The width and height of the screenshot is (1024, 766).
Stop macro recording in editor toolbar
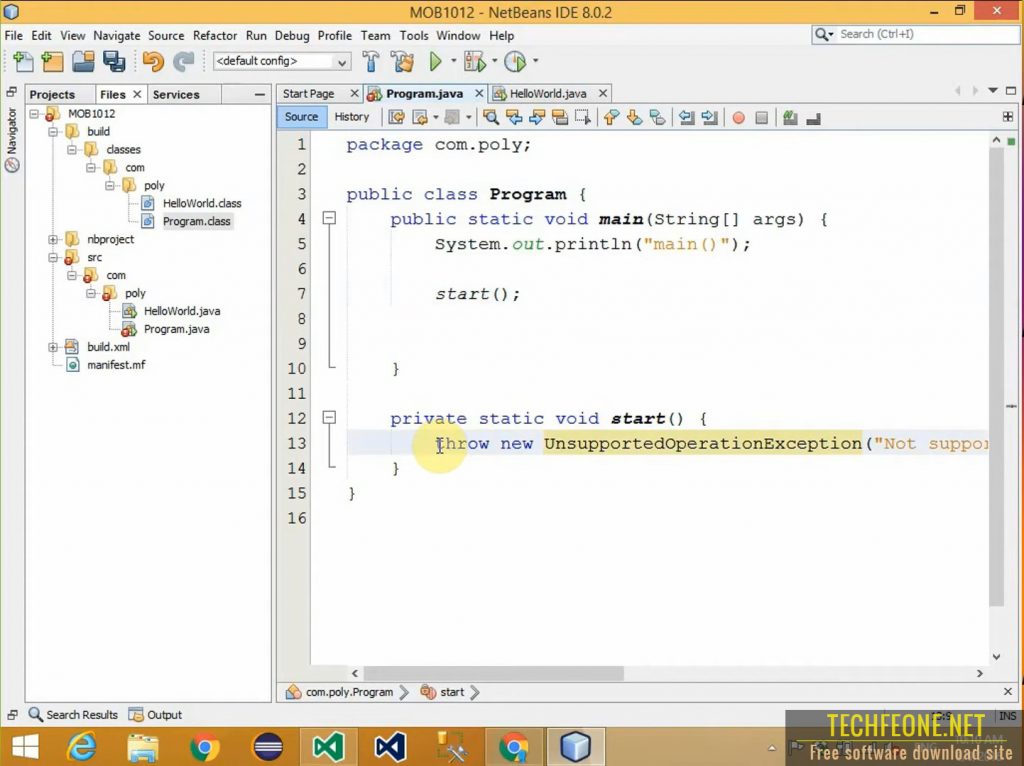761,118
